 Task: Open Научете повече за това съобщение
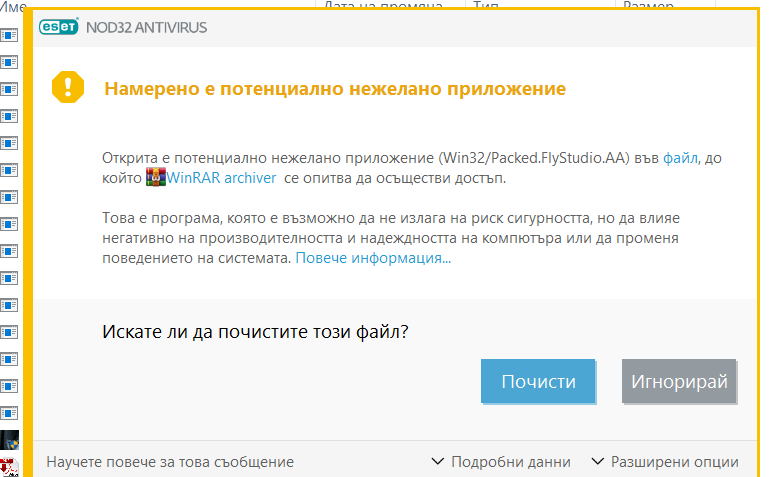[170, 462]
